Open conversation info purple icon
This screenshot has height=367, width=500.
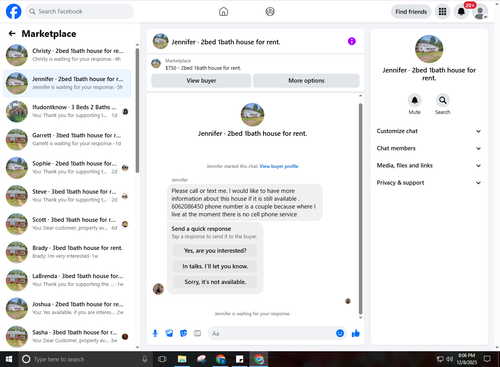coord(352,41)
